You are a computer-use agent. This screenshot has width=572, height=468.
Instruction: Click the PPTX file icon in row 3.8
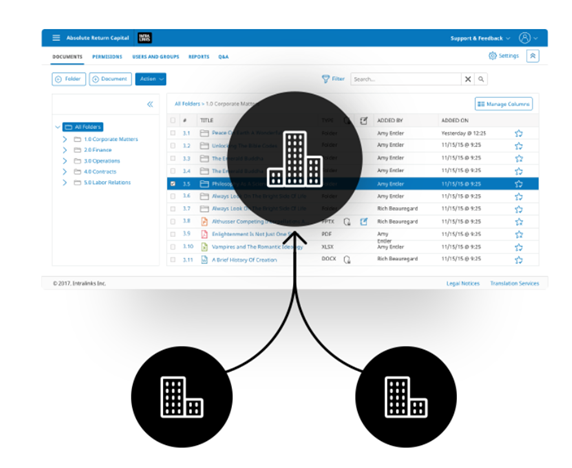(204, 221)
